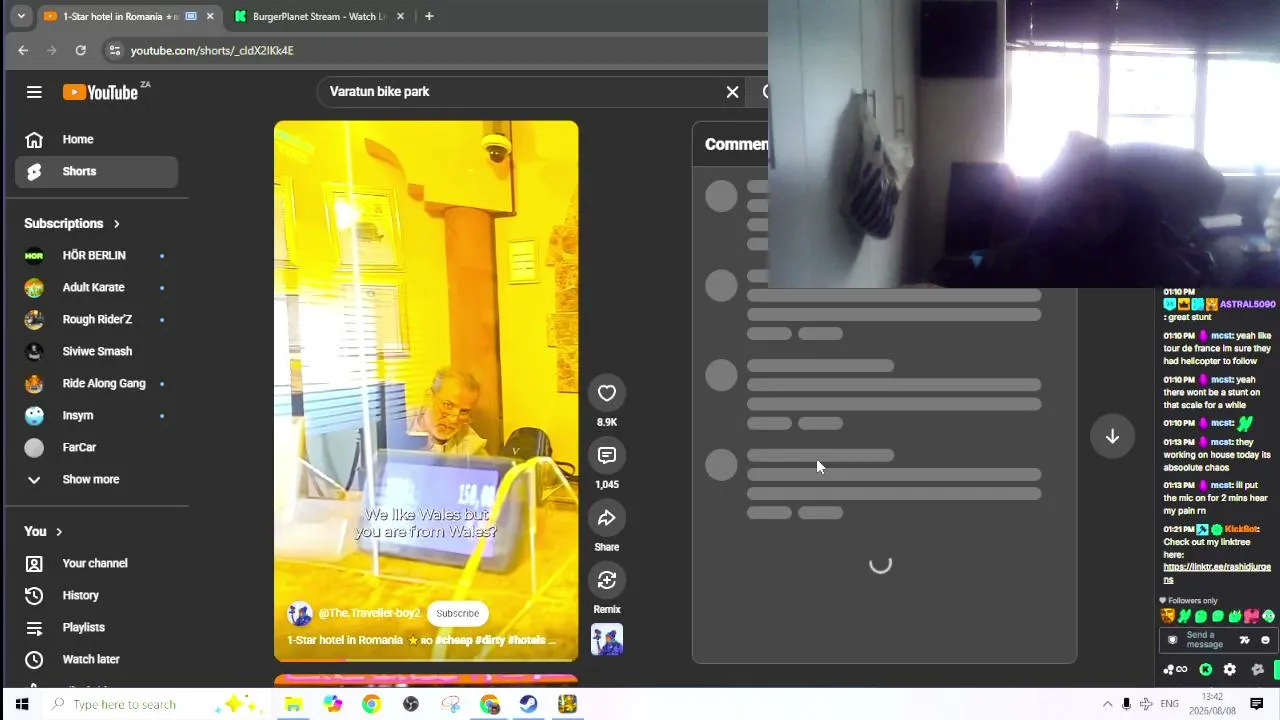Go to the next Short with down arrow
This screenshot has height=720, width=1280.
[1112, 437]
